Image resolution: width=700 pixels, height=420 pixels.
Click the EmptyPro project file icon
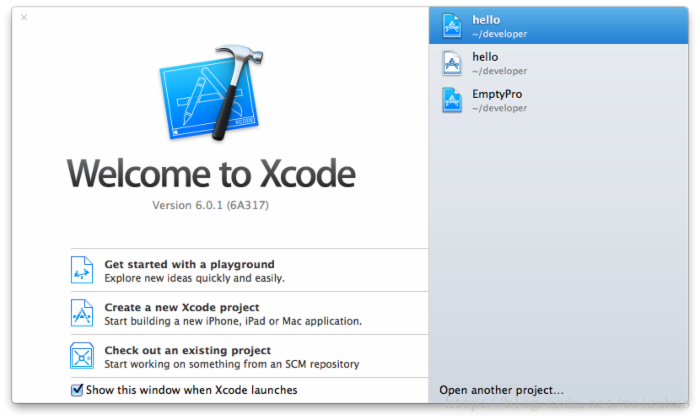click(454, 100)
